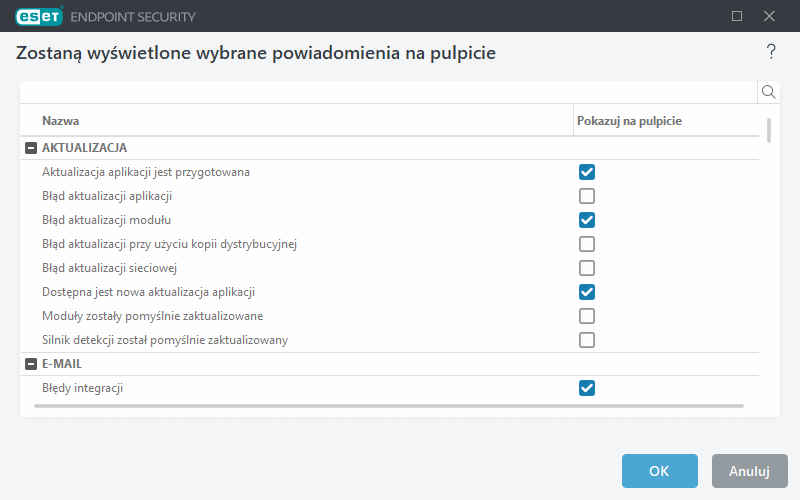The height and width of the screenshot is (500, 800).
Task: Toggle 'Dostępna jest nowa aktualizacja aplikacji' checkbox
Action: tap(587, 292)
